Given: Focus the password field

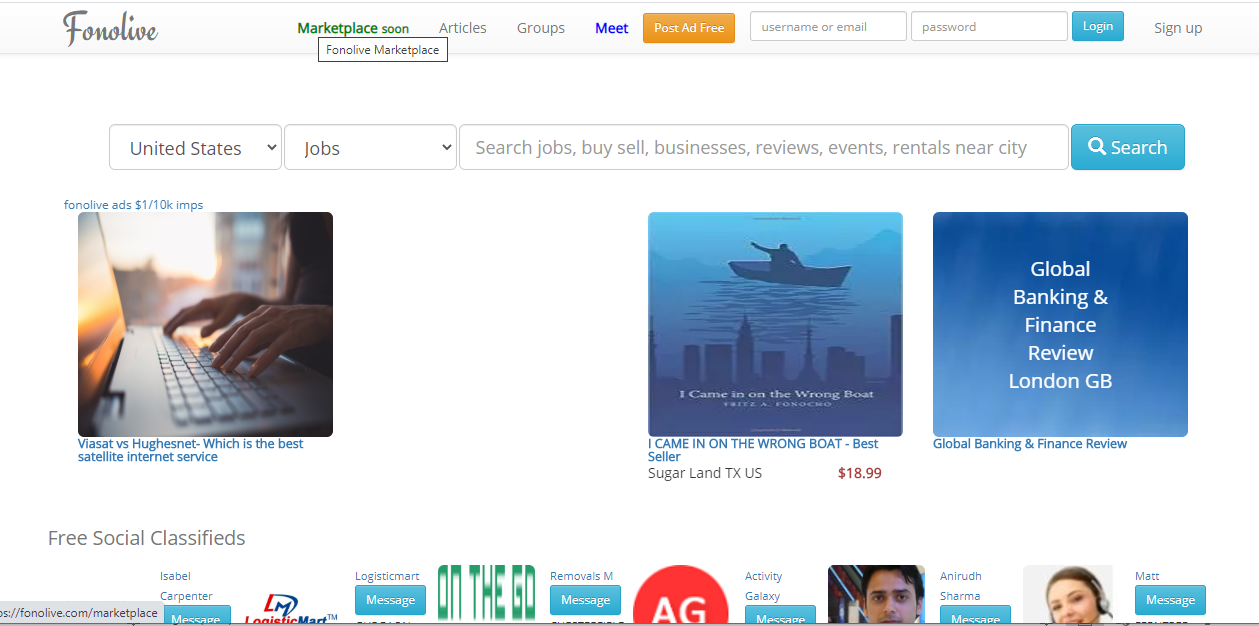Looking at the screenshot, I should (x=989, y=27).
